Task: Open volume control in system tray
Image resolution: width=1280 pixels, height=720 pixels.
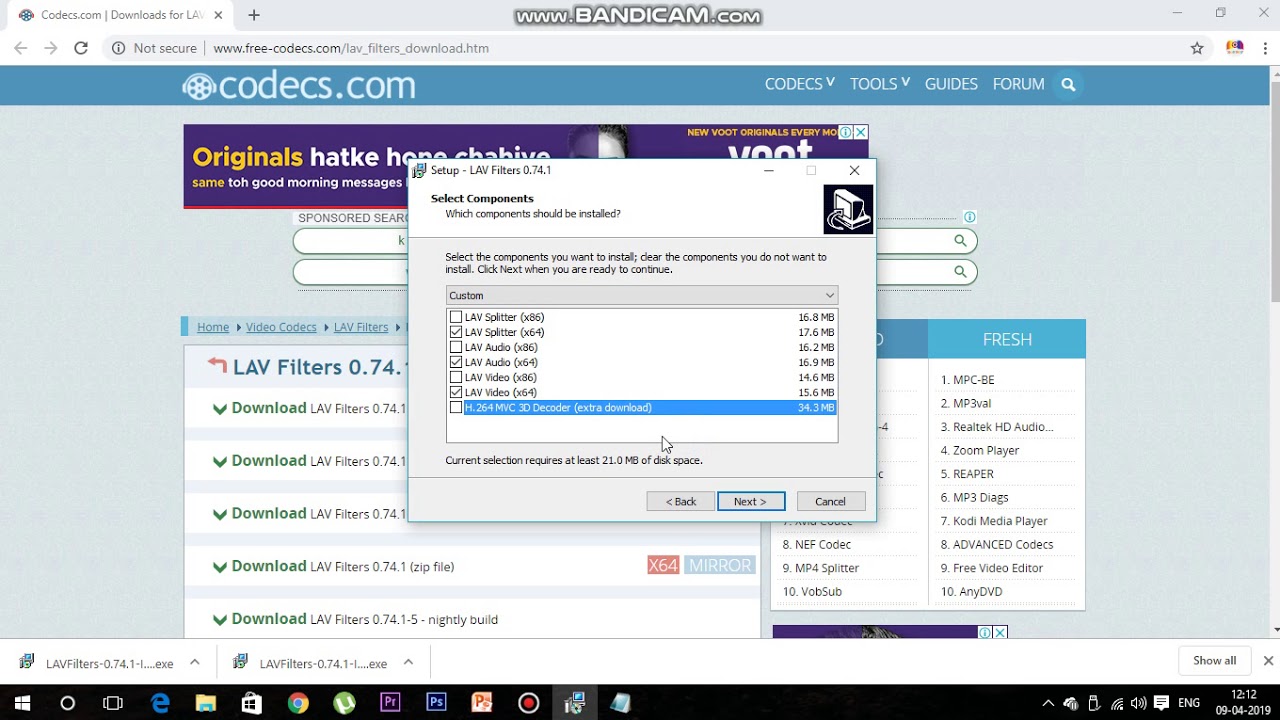Action: coord(1138,703)
